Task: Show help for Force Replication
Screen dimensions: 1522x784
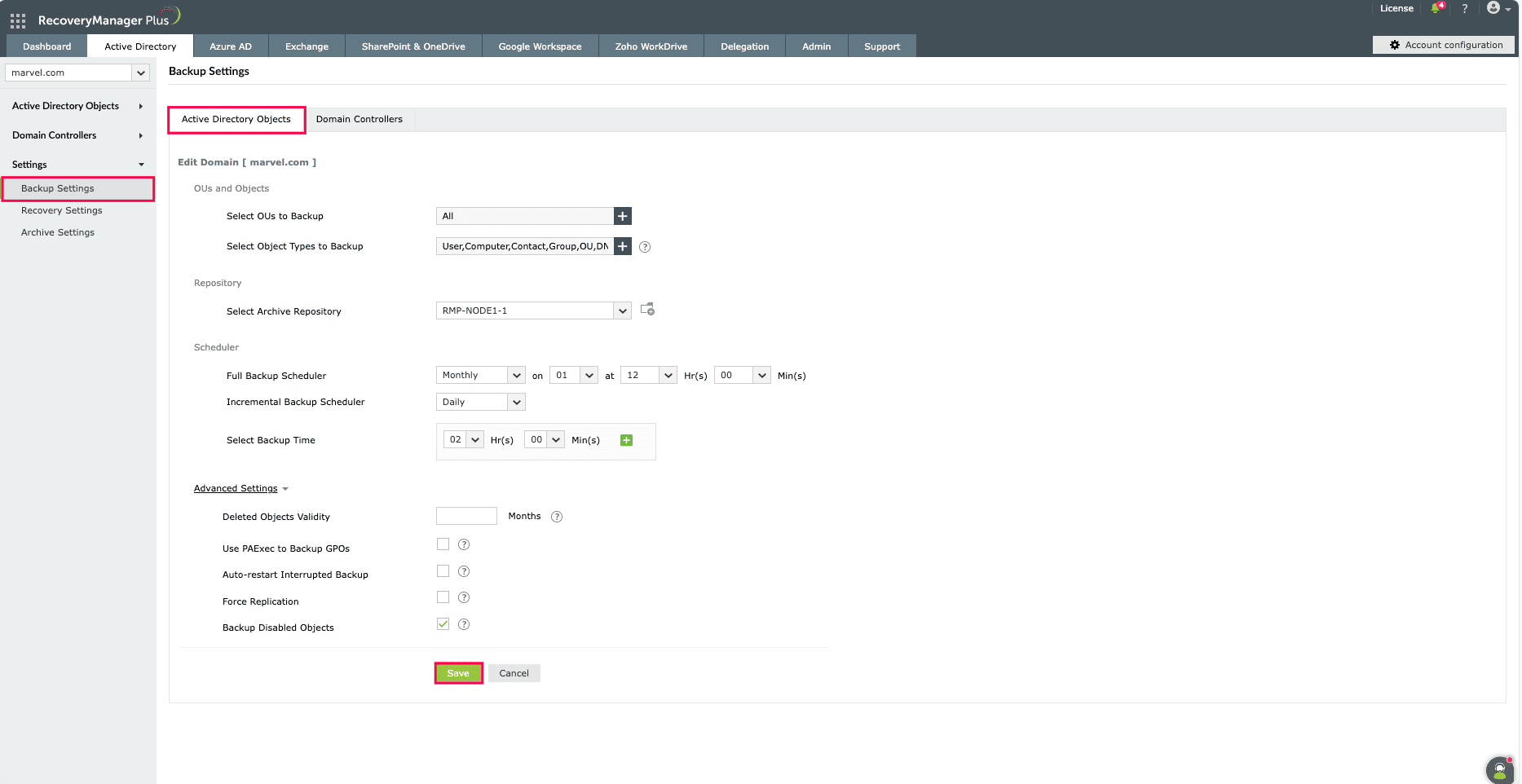Action: (x=464, y=597)
